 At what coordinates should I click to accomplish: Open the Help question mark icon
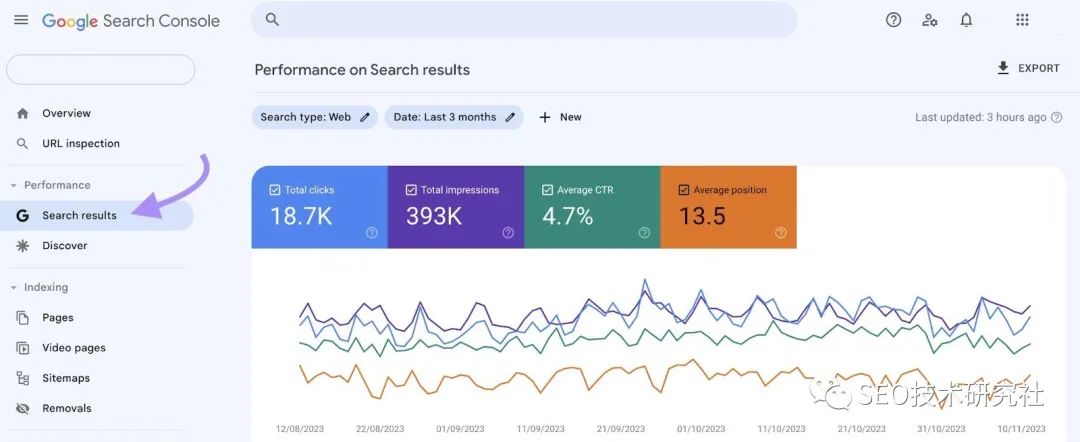point(893,20)
